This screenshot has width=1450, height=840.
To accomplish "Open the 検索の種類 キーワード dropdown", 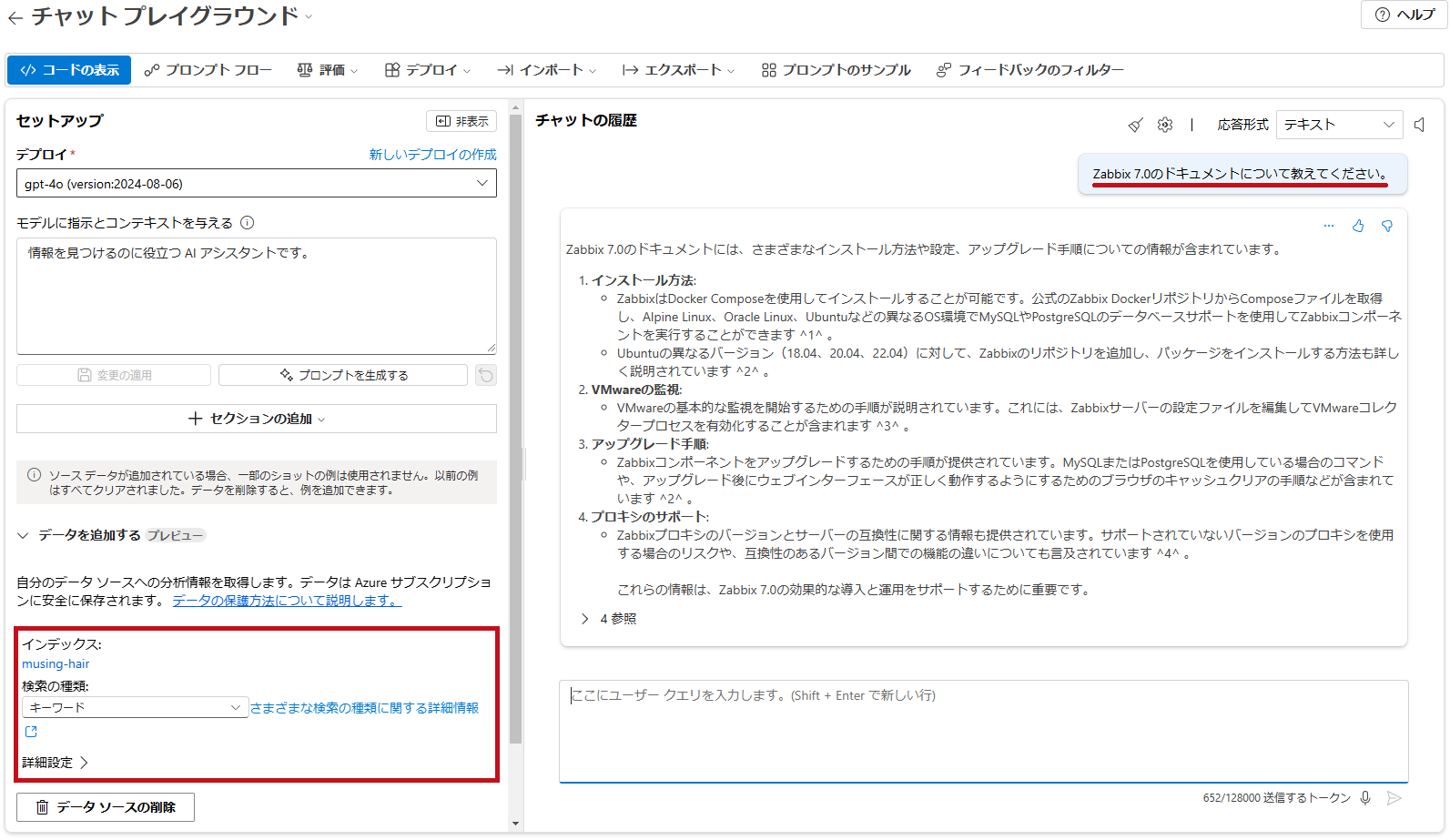I will [x=135, y=707].
